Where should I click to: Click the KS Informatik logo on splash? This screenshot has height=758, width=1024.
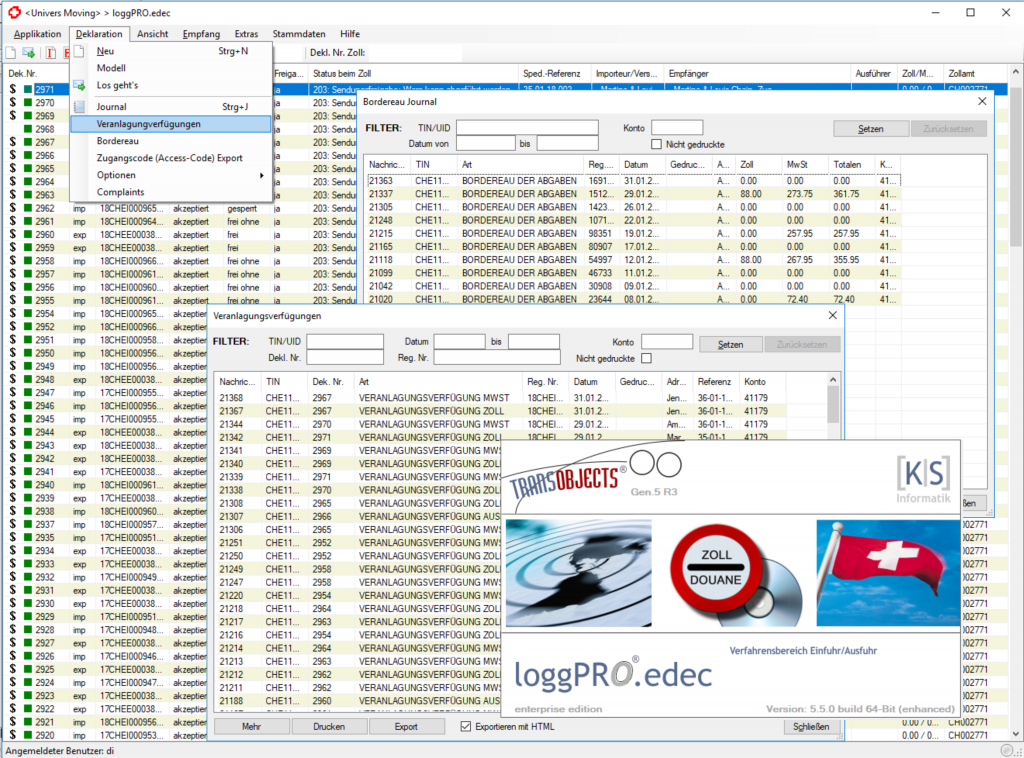923,480
